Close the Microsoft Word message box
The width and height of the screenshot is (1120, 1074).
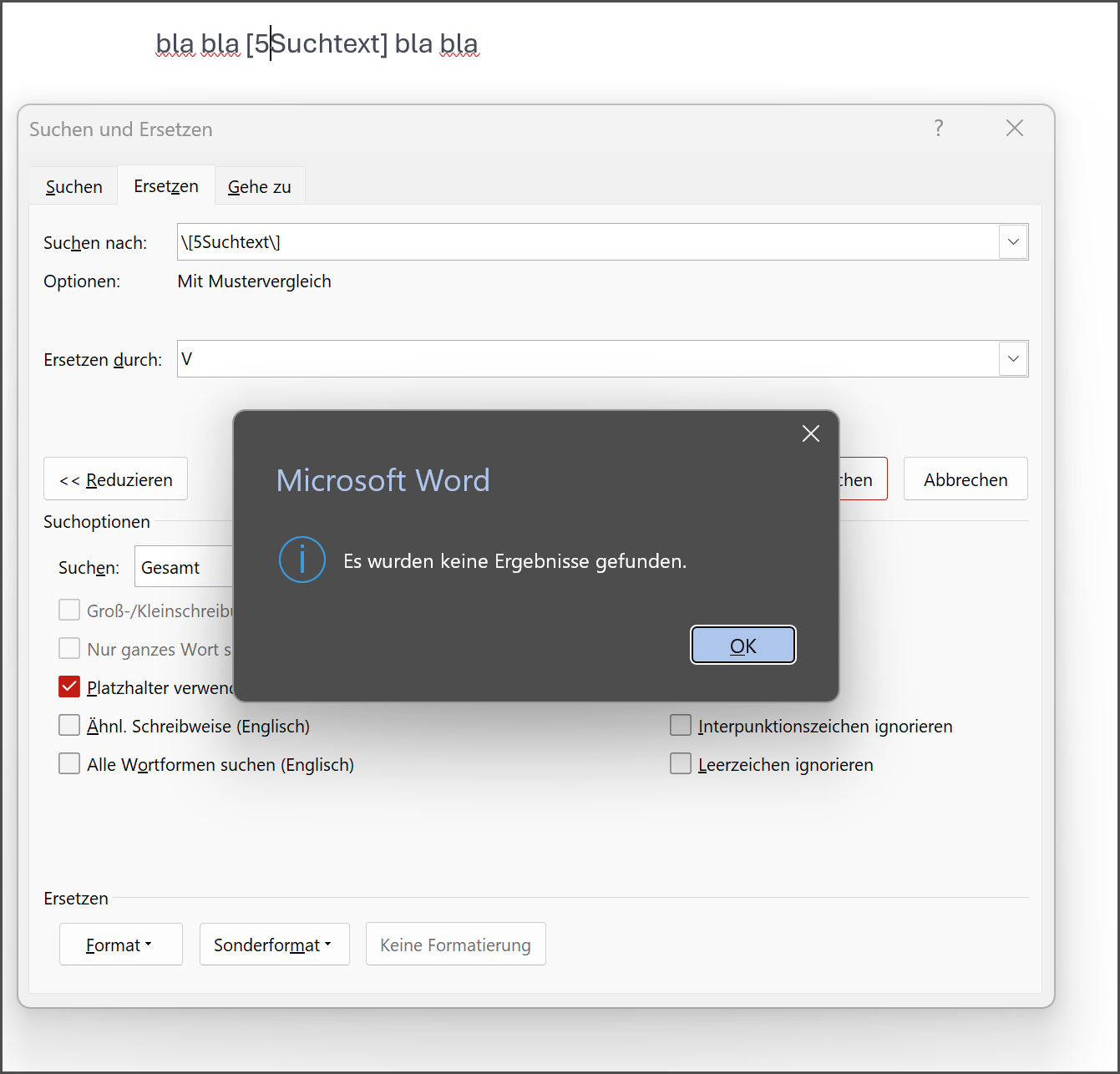[x=810, y=433]
